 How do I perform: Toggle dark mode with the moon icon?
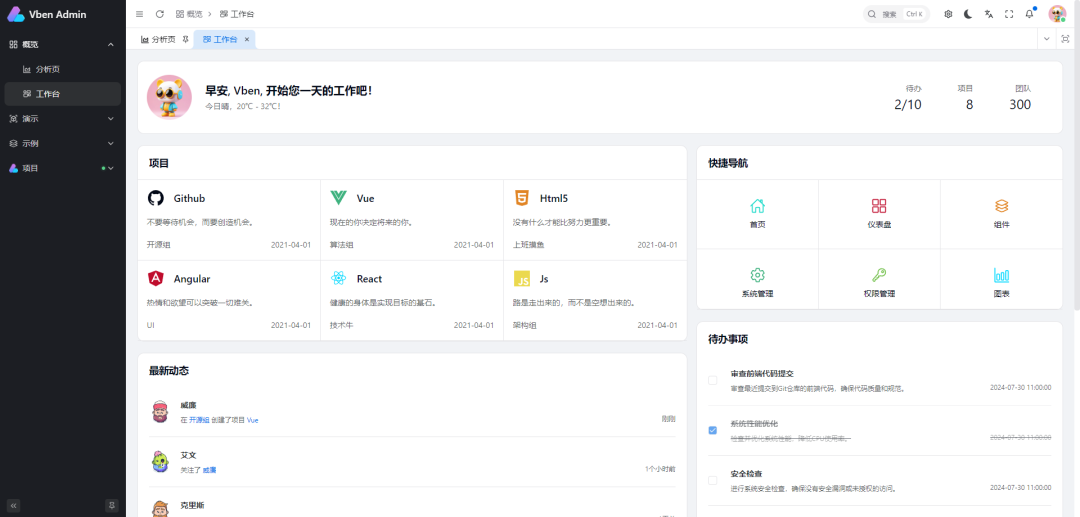point(968,14)
